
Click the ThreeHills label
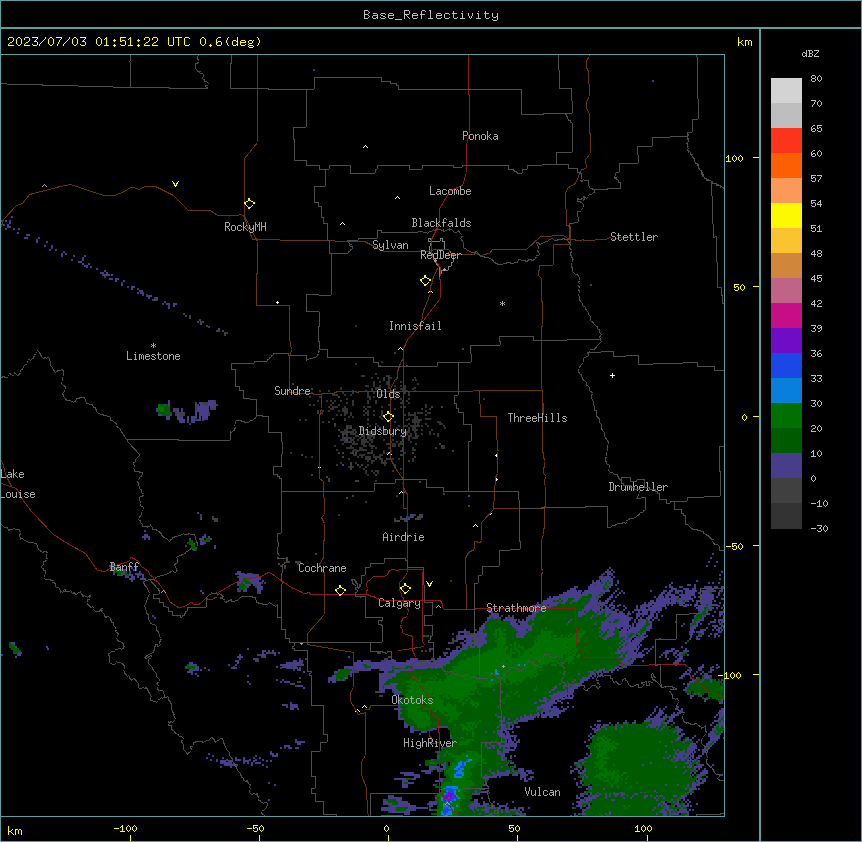click(x=537, y=418)
